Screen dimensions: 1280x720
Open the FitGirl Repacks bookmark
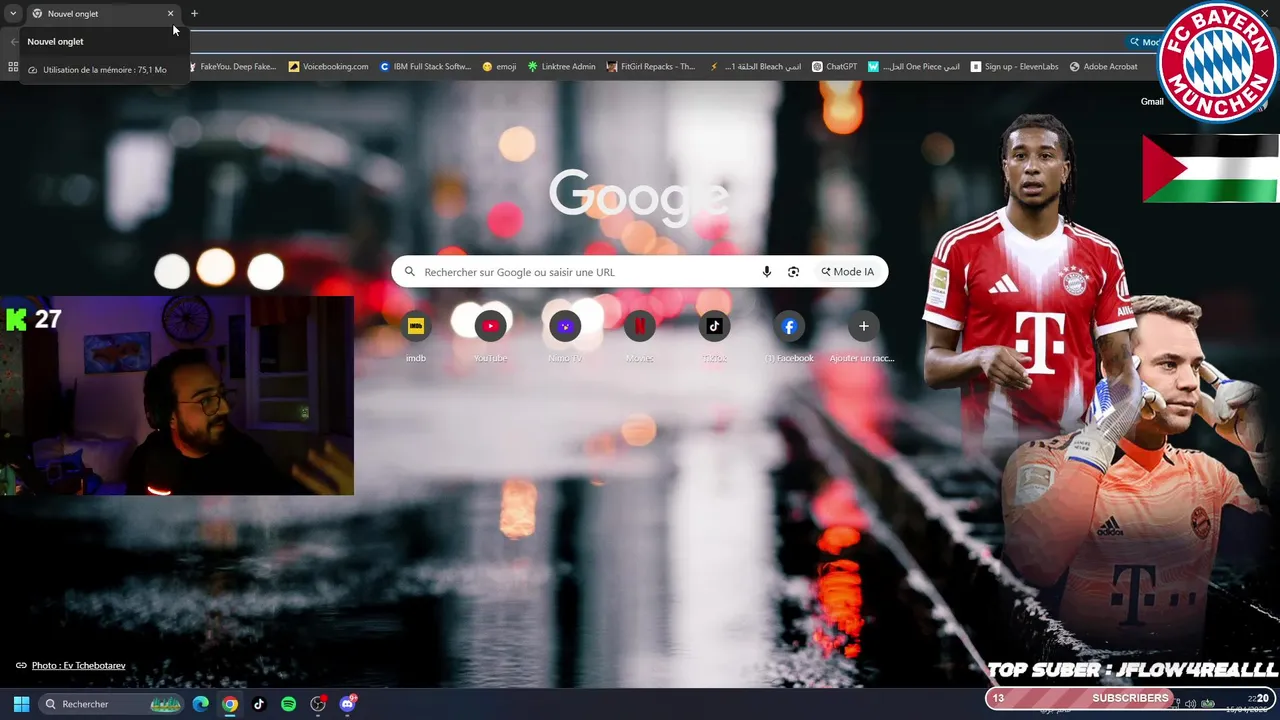pos(651,67)
